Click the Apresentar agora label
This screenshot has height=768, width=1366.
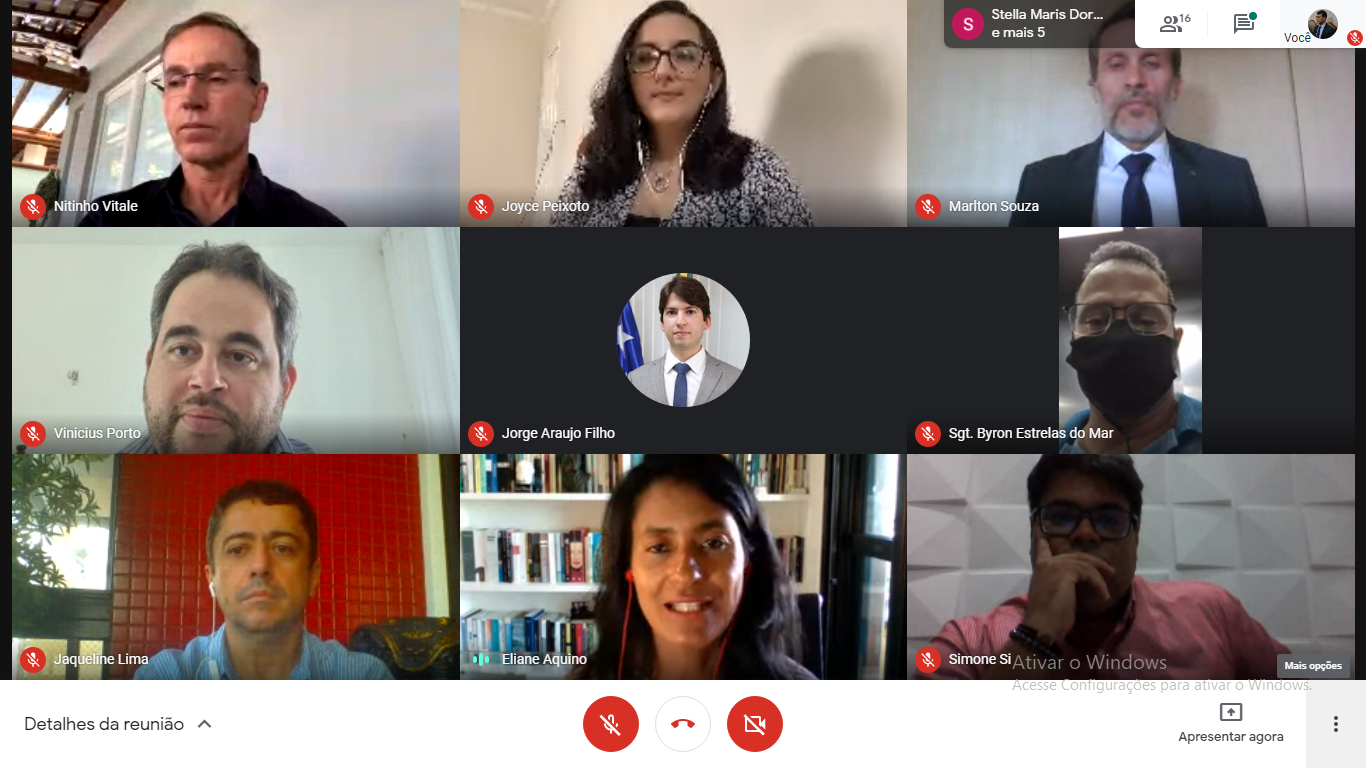click(x=1231, y=737)
